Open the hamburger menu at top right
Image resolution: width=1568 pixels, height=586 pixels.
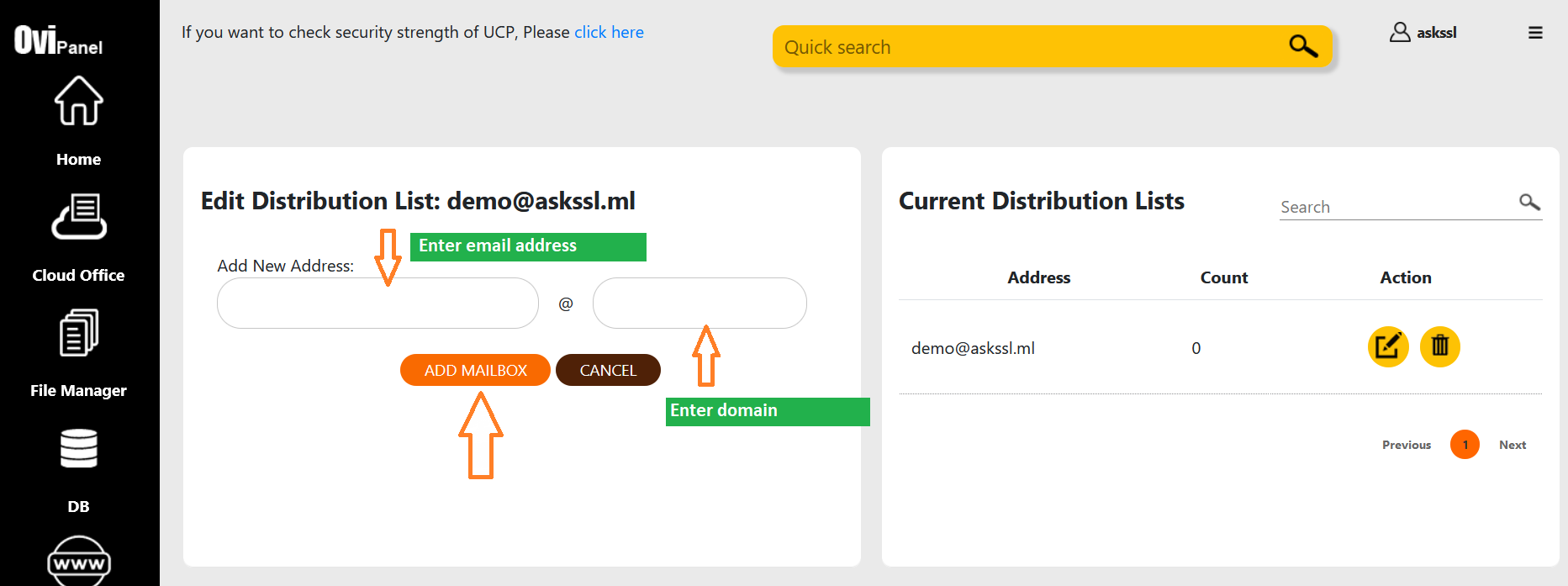pos(1535,33)
